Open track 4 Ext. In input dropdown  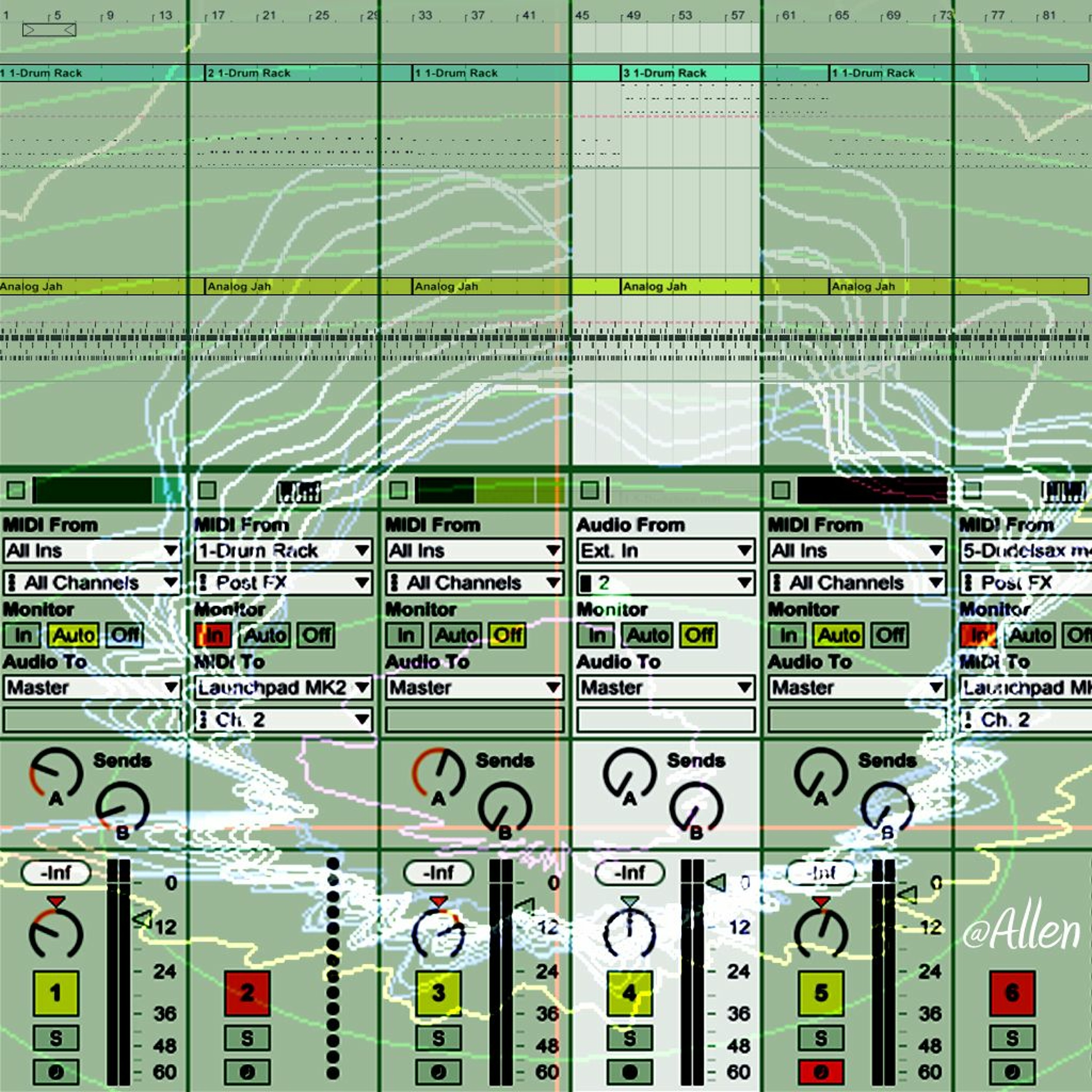pyautogui.click(x=665, y=550)
